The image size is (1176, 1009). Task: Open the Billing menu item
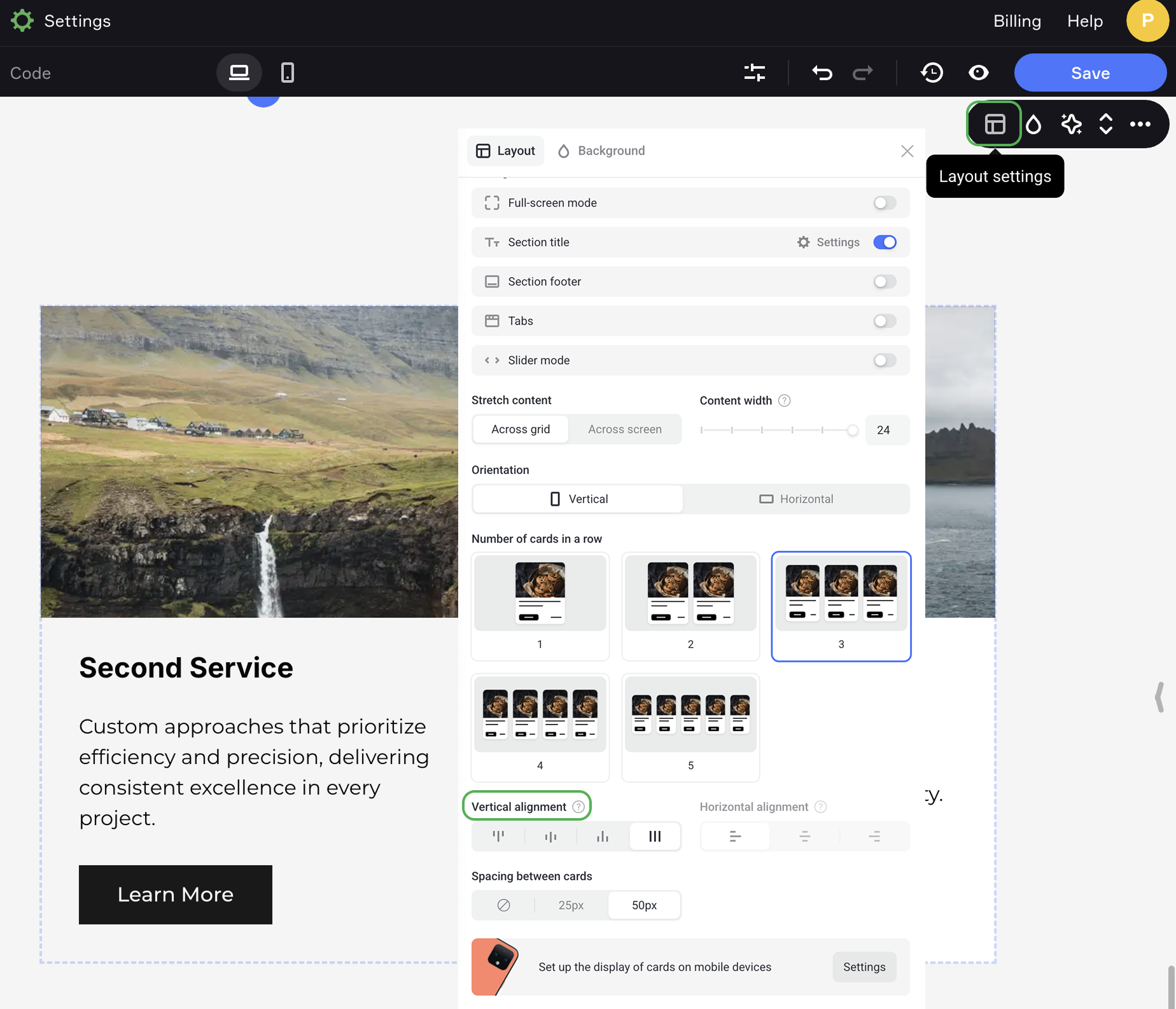coord(1017,21)
